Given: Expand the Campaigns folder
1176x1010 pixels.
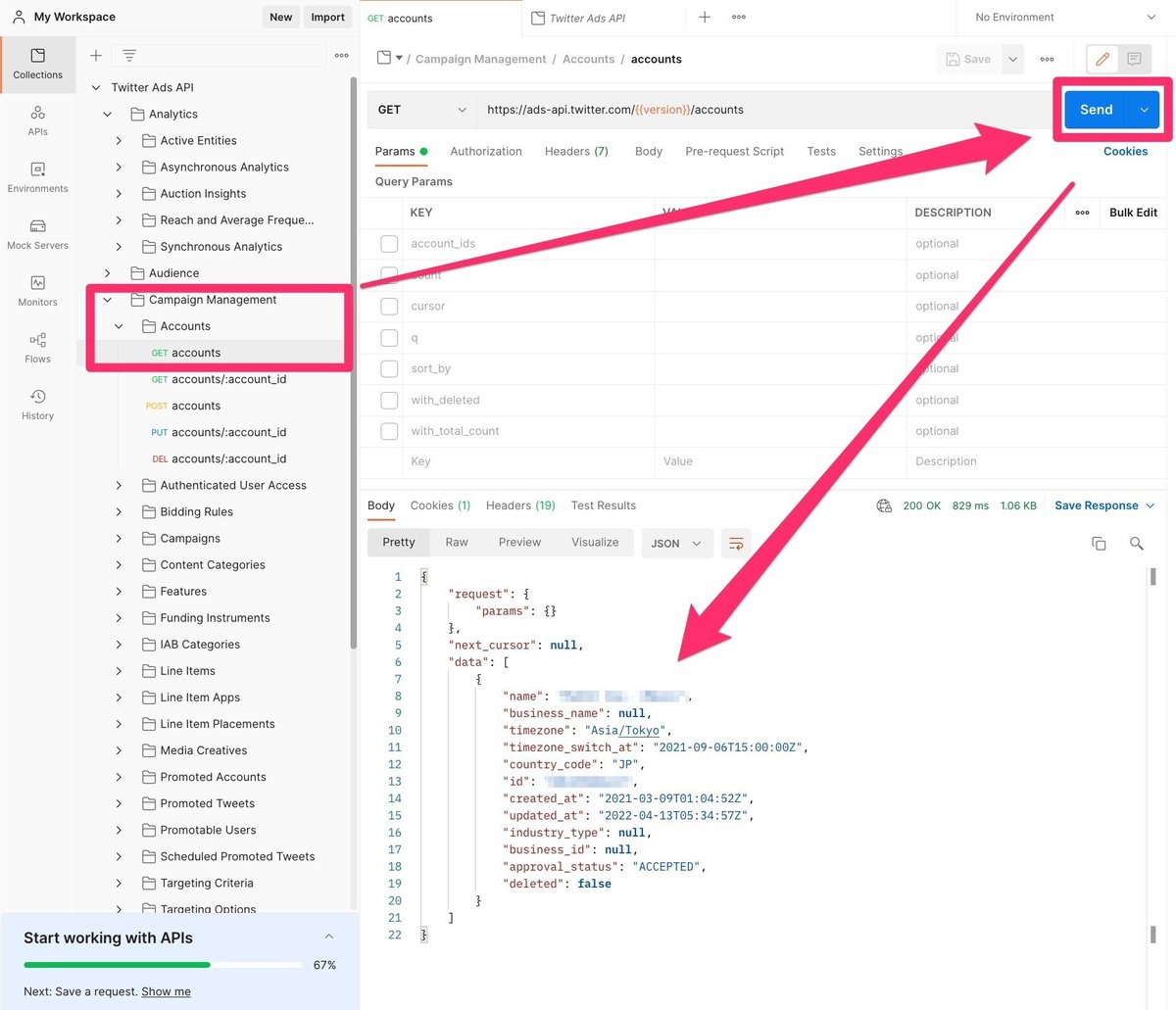Looking at the screenshot, I should pos(119,539).
